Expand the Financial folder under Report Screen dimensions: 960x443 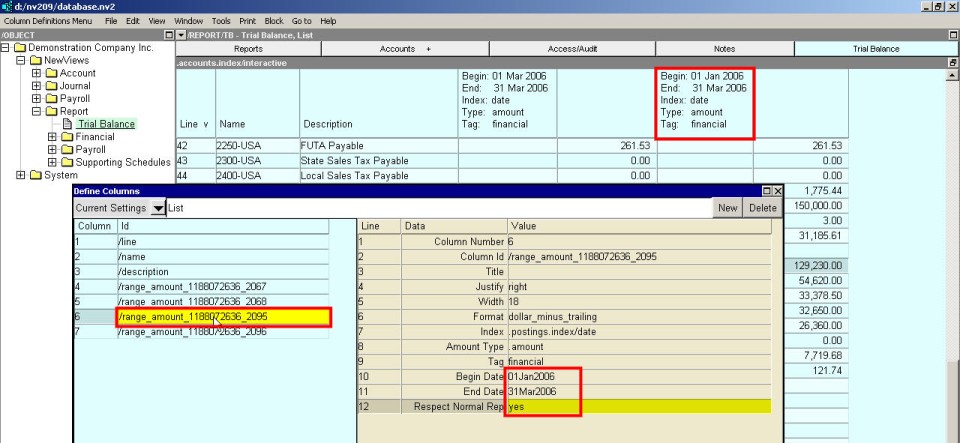(x=54, y=137)
